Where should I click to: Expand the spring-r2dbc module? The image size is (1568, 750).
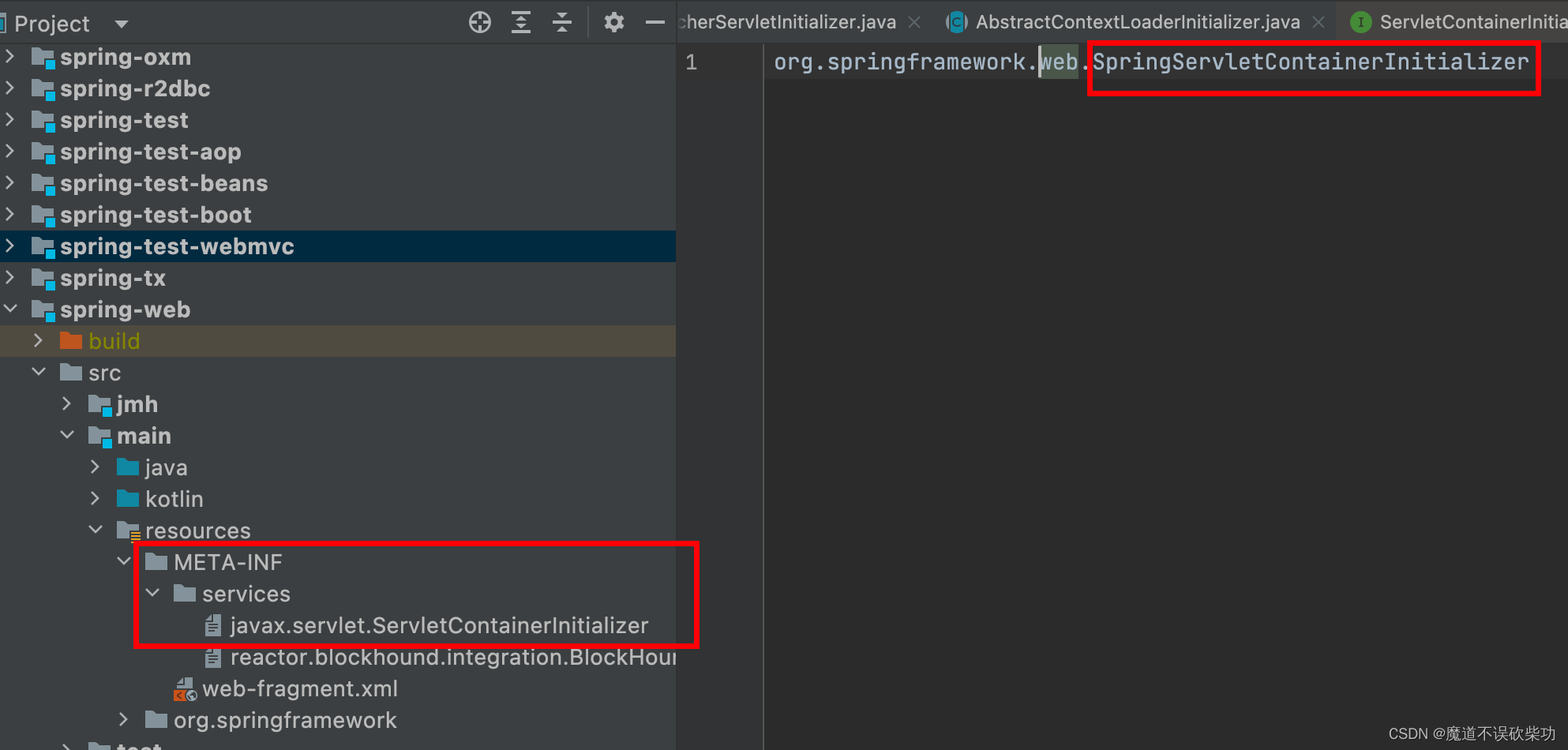click(x=10, y=88)
